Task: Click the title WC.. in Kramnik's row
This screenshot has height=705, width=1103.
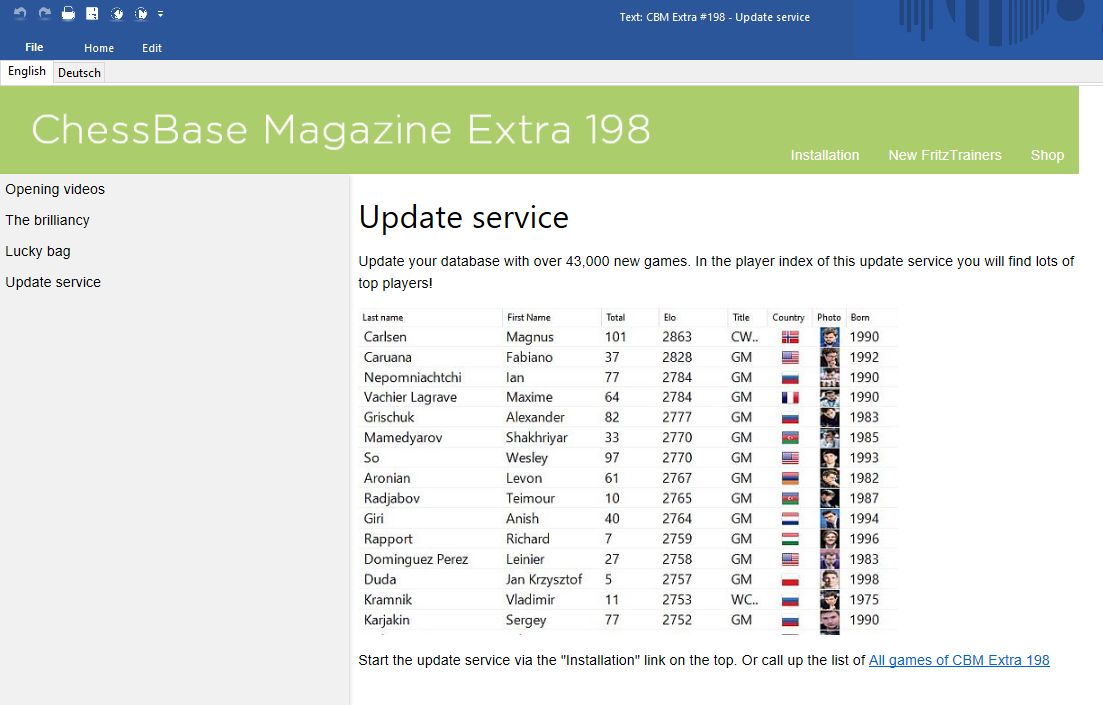Action: click(744, 600)
